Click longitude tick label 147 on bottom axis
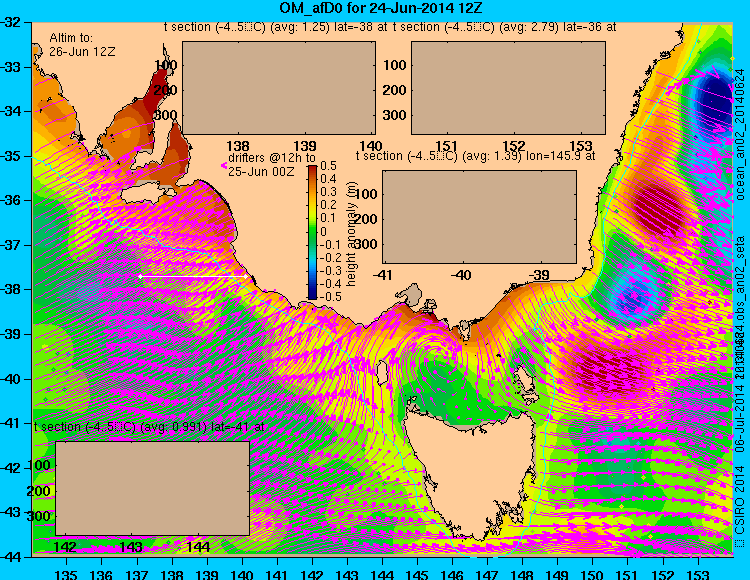Screen dimensions: 750x580 pyautogui.click(x=487, y=574)
